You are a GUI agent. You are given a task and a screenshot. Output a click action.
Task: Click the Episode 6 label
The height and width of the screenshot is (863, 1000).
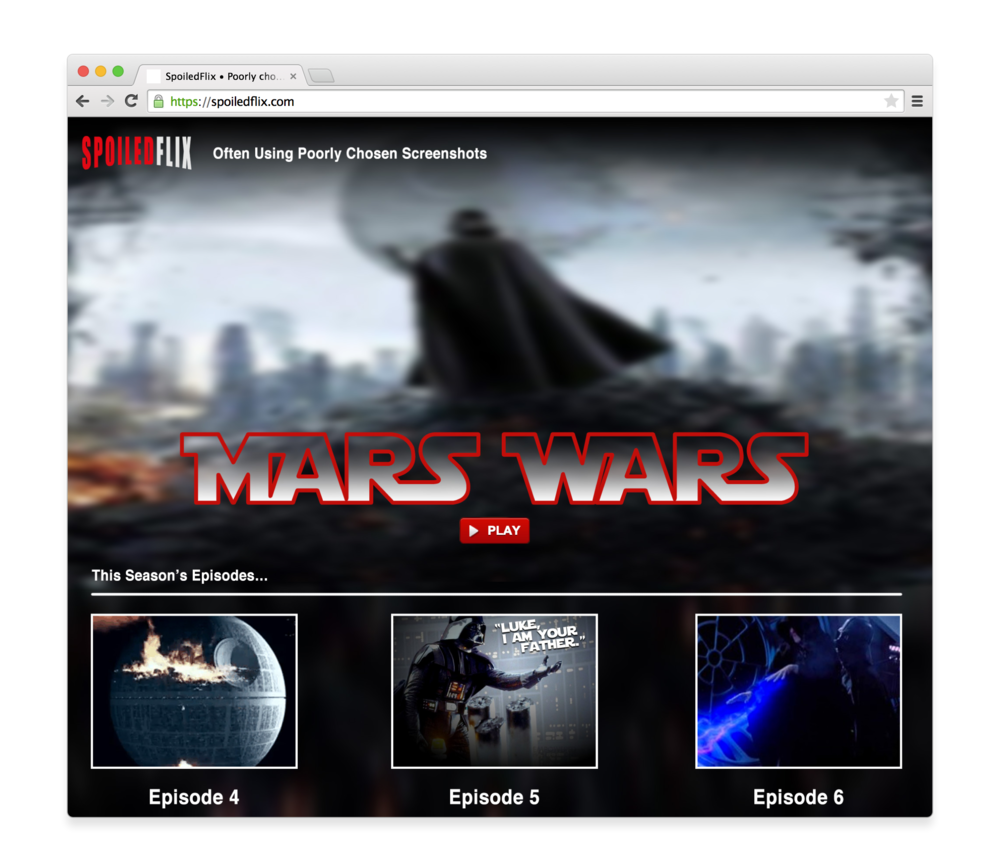[x=798, y=797]
